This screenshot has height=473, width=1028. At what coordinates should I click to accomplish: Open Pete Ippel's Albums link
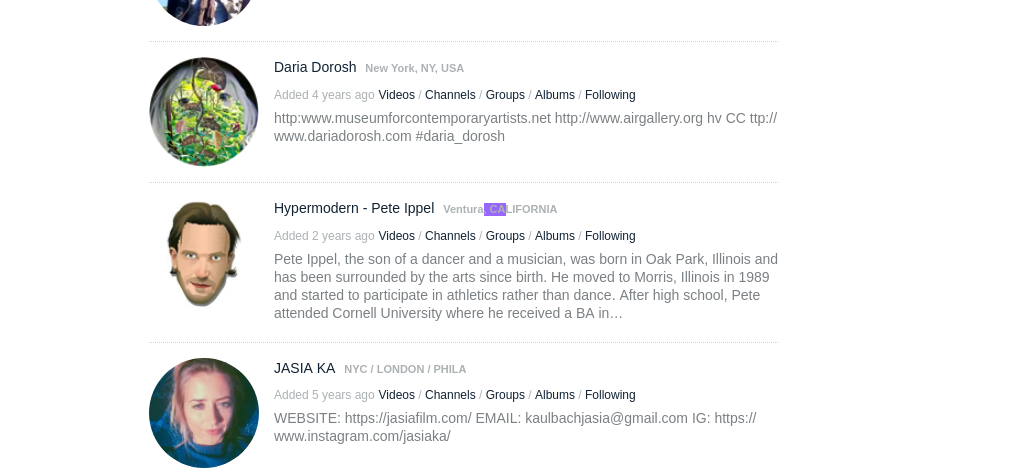coord(555,236)
